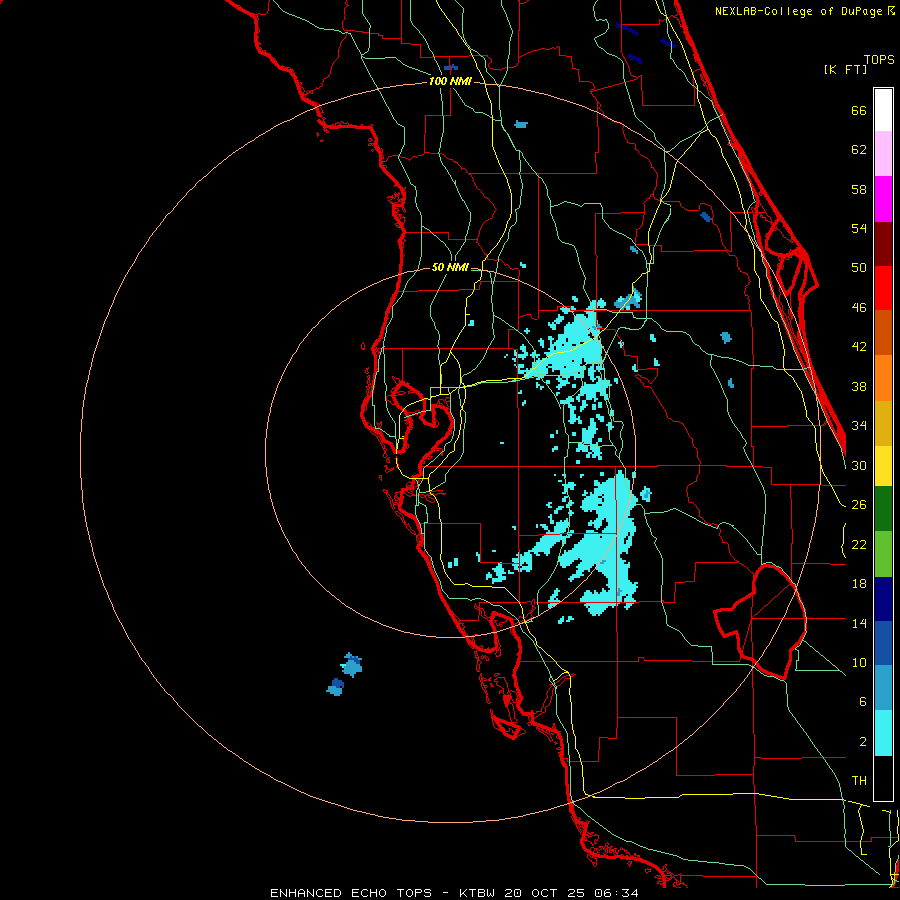Click the "22" legend label
The height and width of the screenshot is (900, 900).
click(859, 544)
